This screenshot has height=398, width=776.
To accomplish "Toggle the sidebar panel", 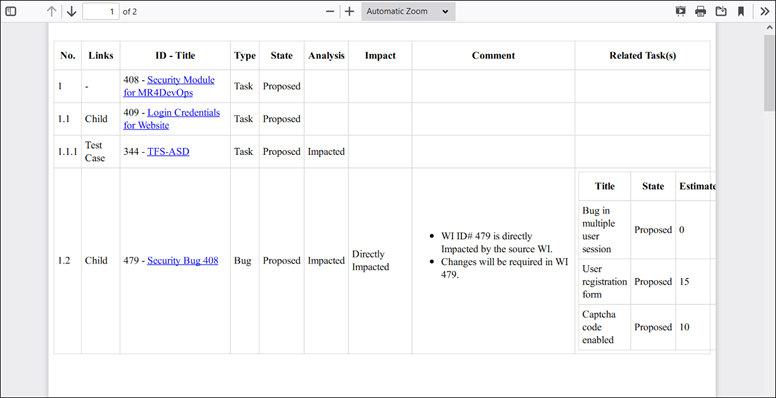I will 11,11.
